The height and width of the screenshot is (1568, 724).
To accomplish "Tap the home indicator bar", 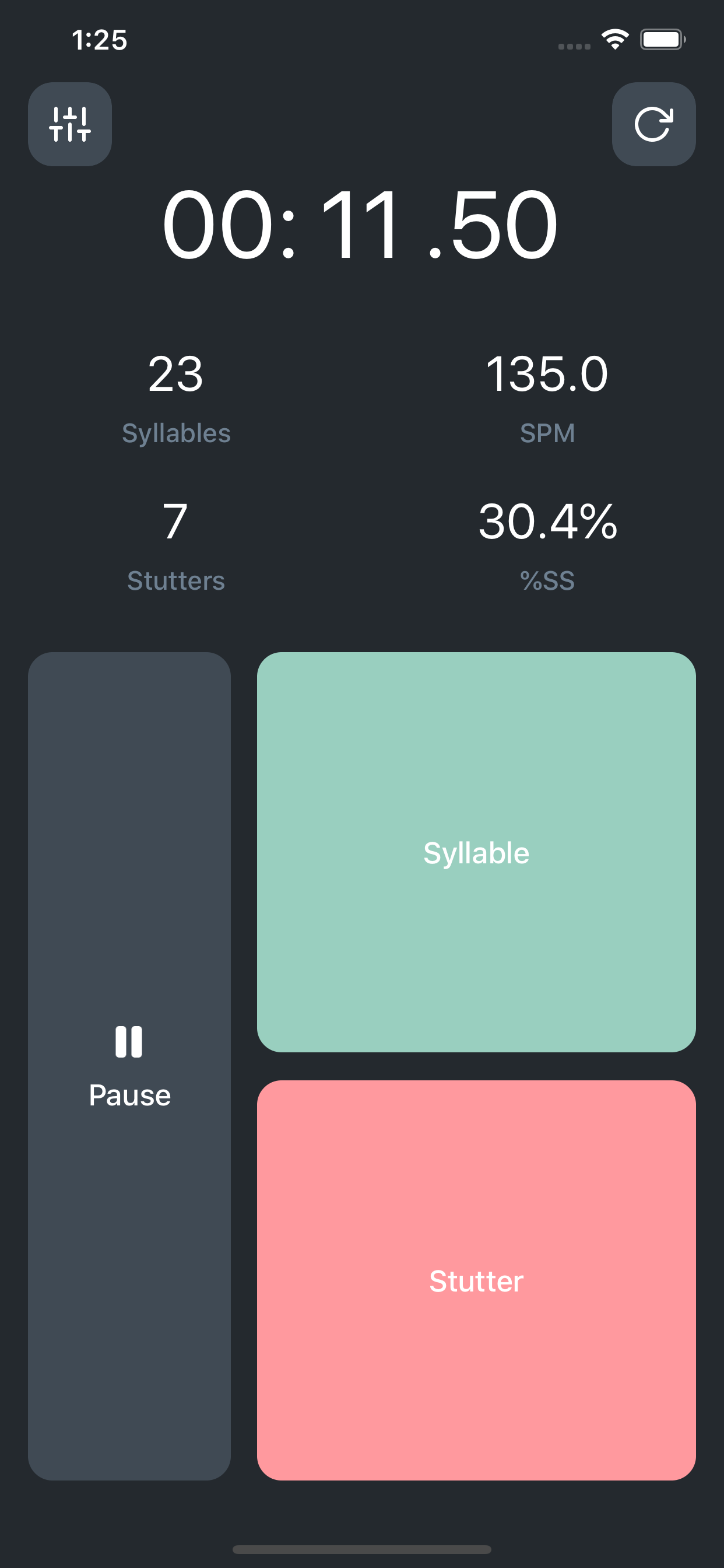I will click(362, 1549).
